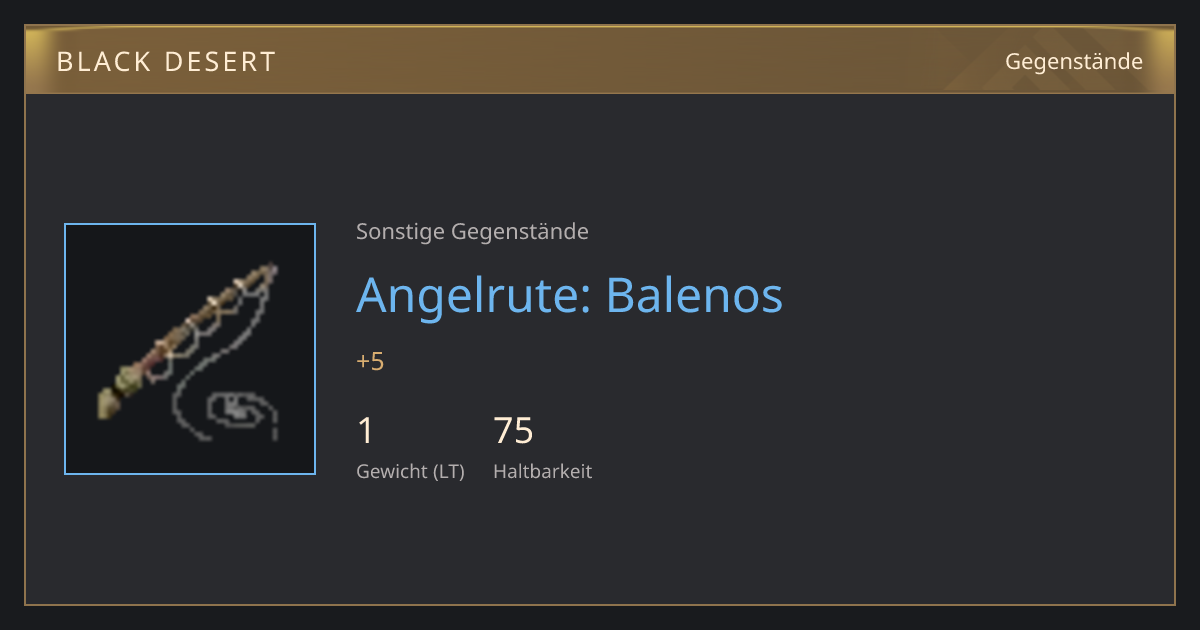Image resolution: width=1200 pixels, height=630 pixels.
Task: Select the Gewicht (LT) label
Action: click(x=410, y=472)
